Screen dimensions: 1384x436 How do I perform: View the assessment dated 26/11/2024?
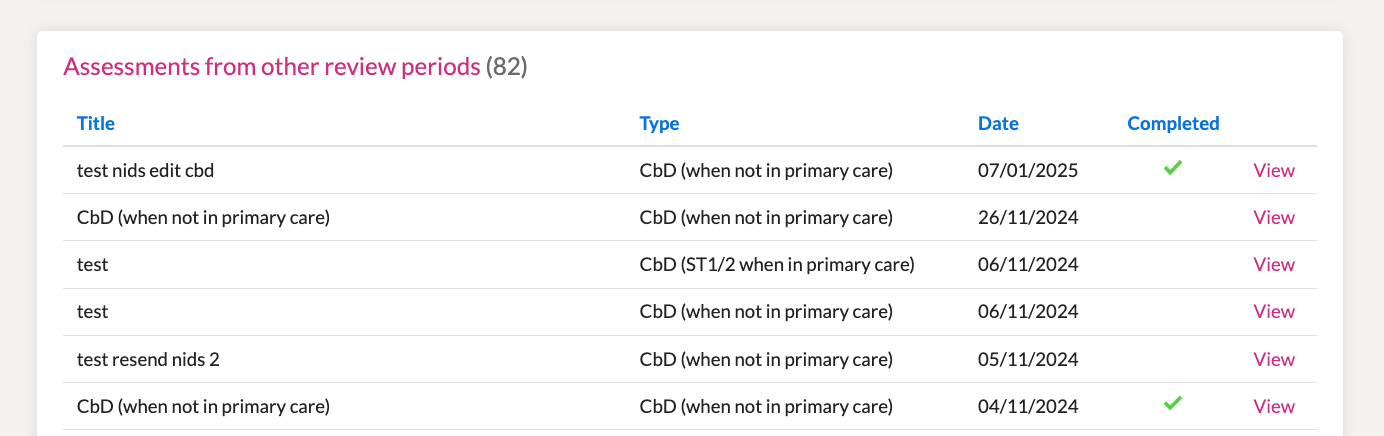(1274, 217)
